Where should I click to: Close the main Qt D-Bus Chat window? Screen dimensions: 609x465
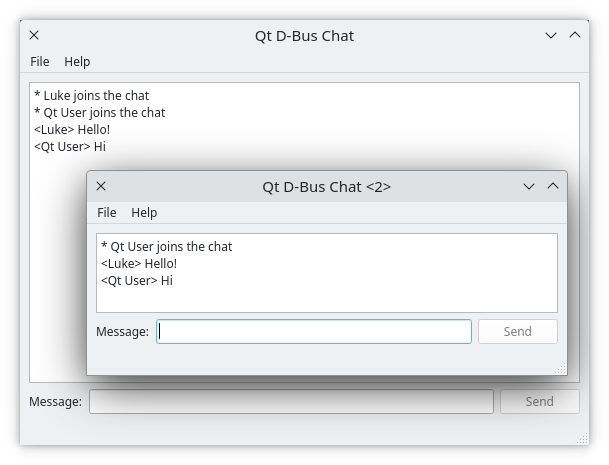click(x=34, y=35)
